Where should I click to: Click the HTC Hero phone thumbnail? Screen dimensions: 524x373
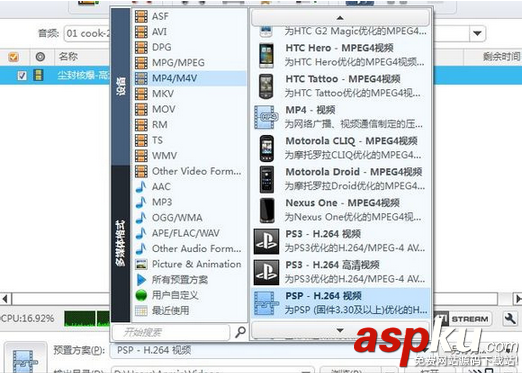(266, 55)
